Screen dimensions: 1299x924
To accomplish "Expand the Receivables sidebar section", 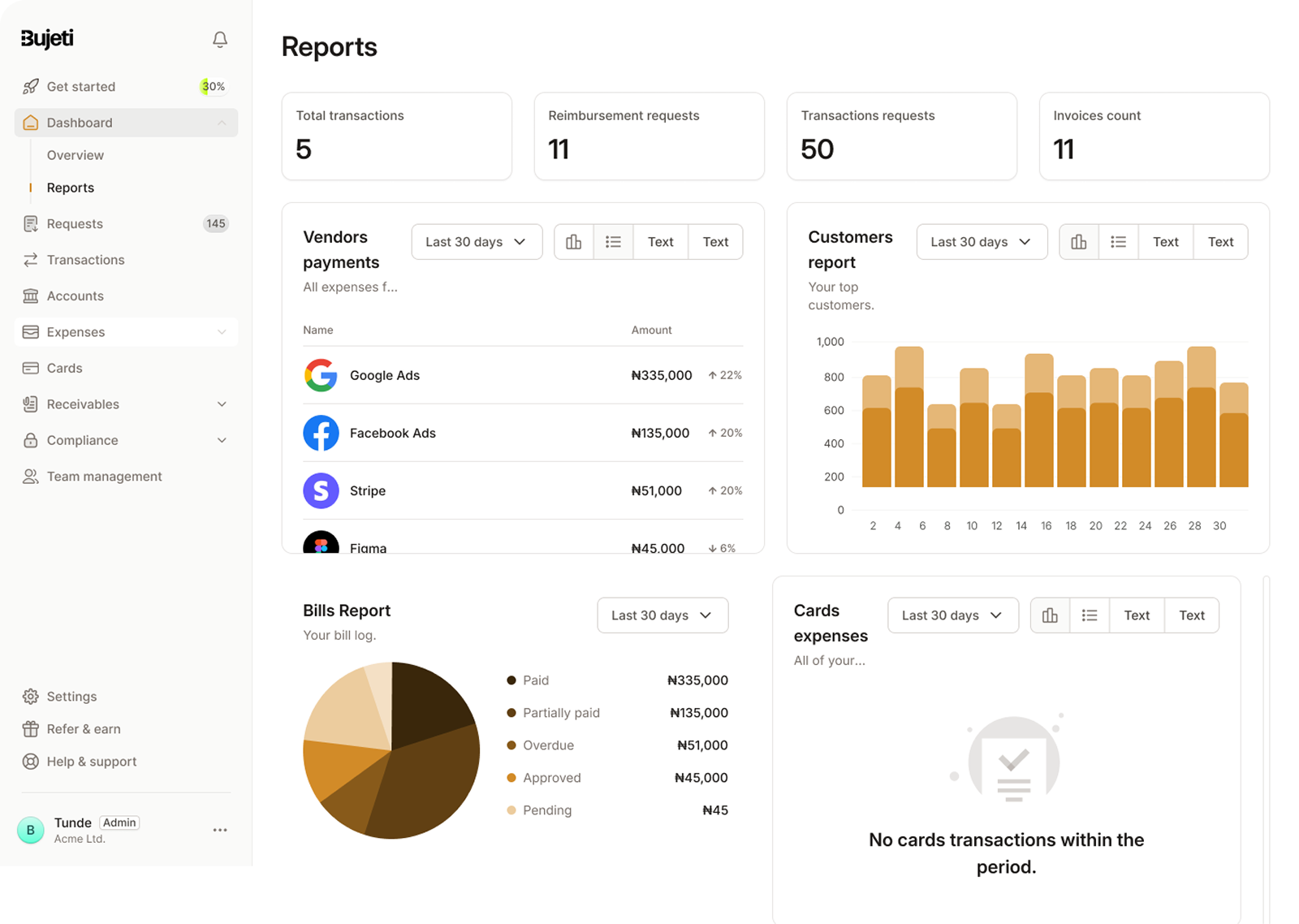I will pyautogui.click(x=222, y=404).
